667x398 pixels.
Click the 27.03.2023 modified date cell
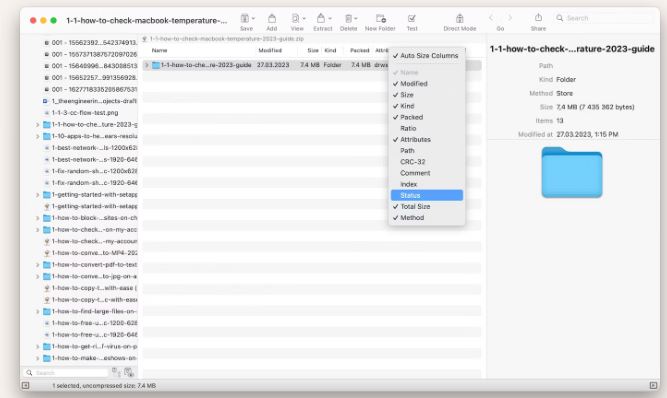pos(273,65)
